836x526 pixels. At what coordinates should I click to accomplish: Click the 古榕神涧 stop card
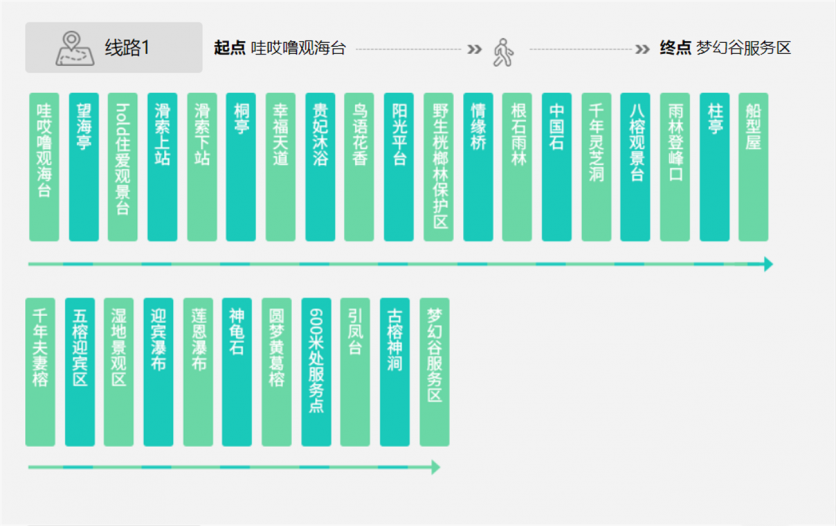[x=395, y=372]
